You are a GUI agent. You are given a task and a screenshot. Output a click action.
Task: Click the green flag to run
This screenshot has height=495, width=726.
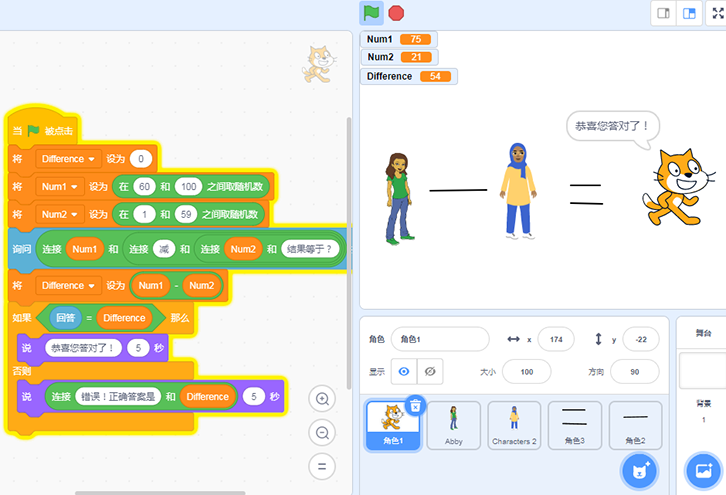point(372,13)
